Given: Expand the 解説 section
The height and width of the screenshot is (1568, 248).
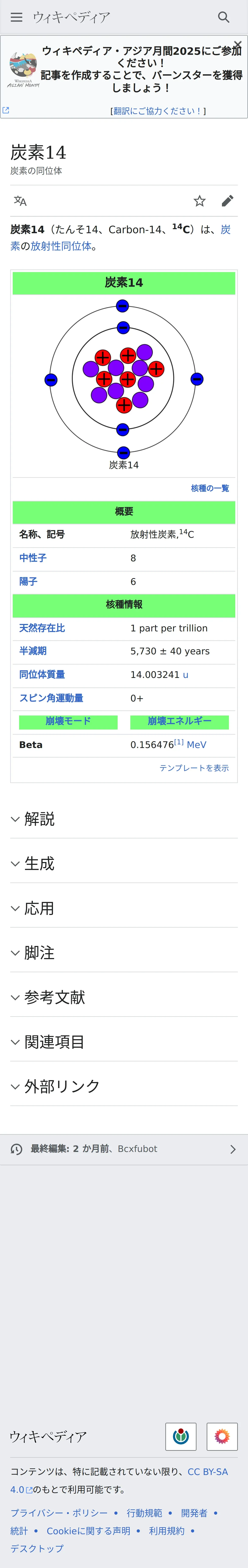Looking at the screenshot, I should click(39, 819).
